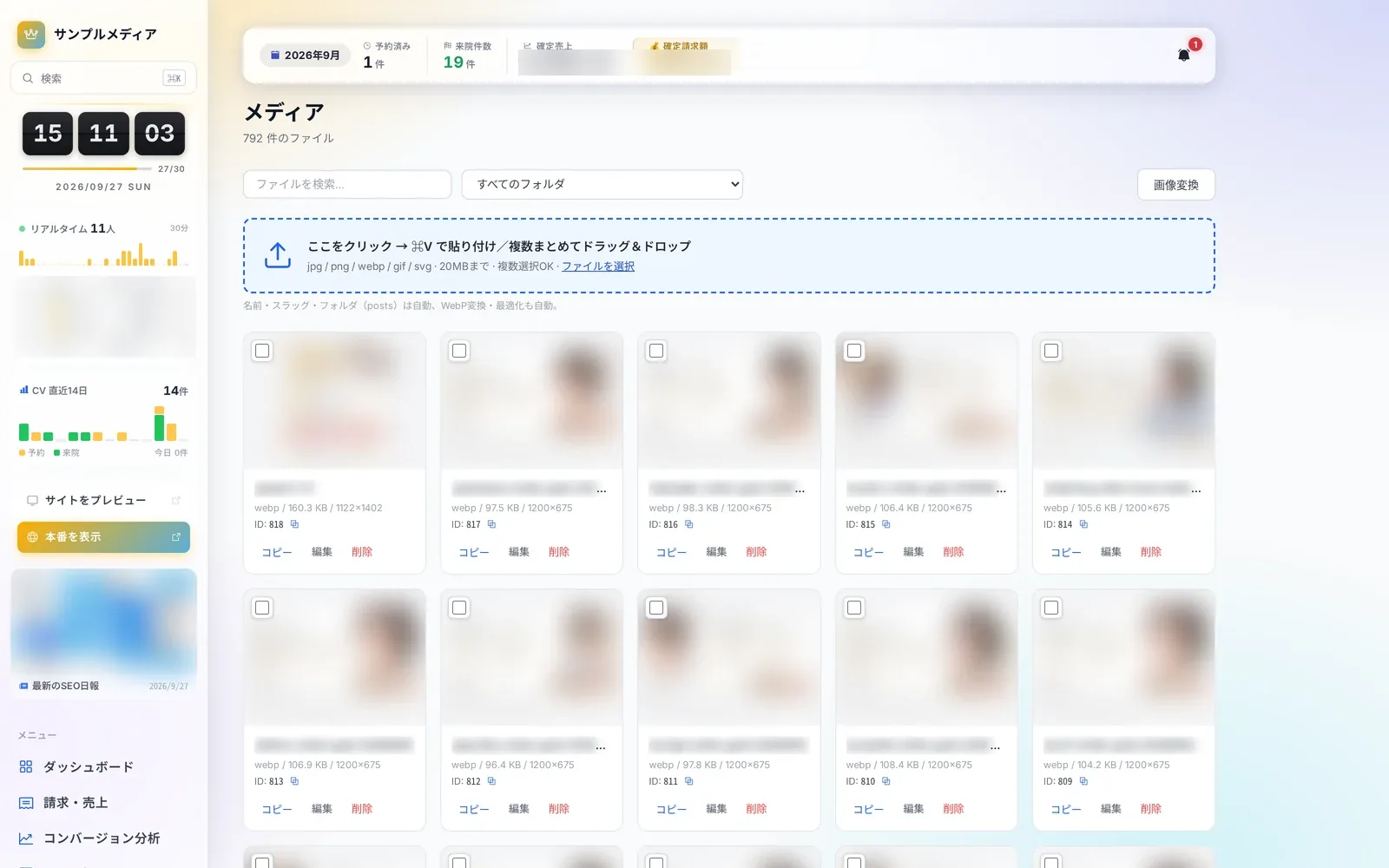Copy ID 813 with the copy icon
The height and width of the screenshot is (868, 1389).
pos(294,781)
